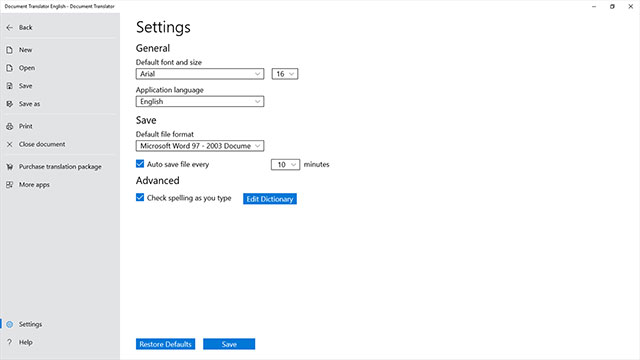This screenshot has height=360, width=640.
Task: Click the New document icon
Action: click(9, 50)
